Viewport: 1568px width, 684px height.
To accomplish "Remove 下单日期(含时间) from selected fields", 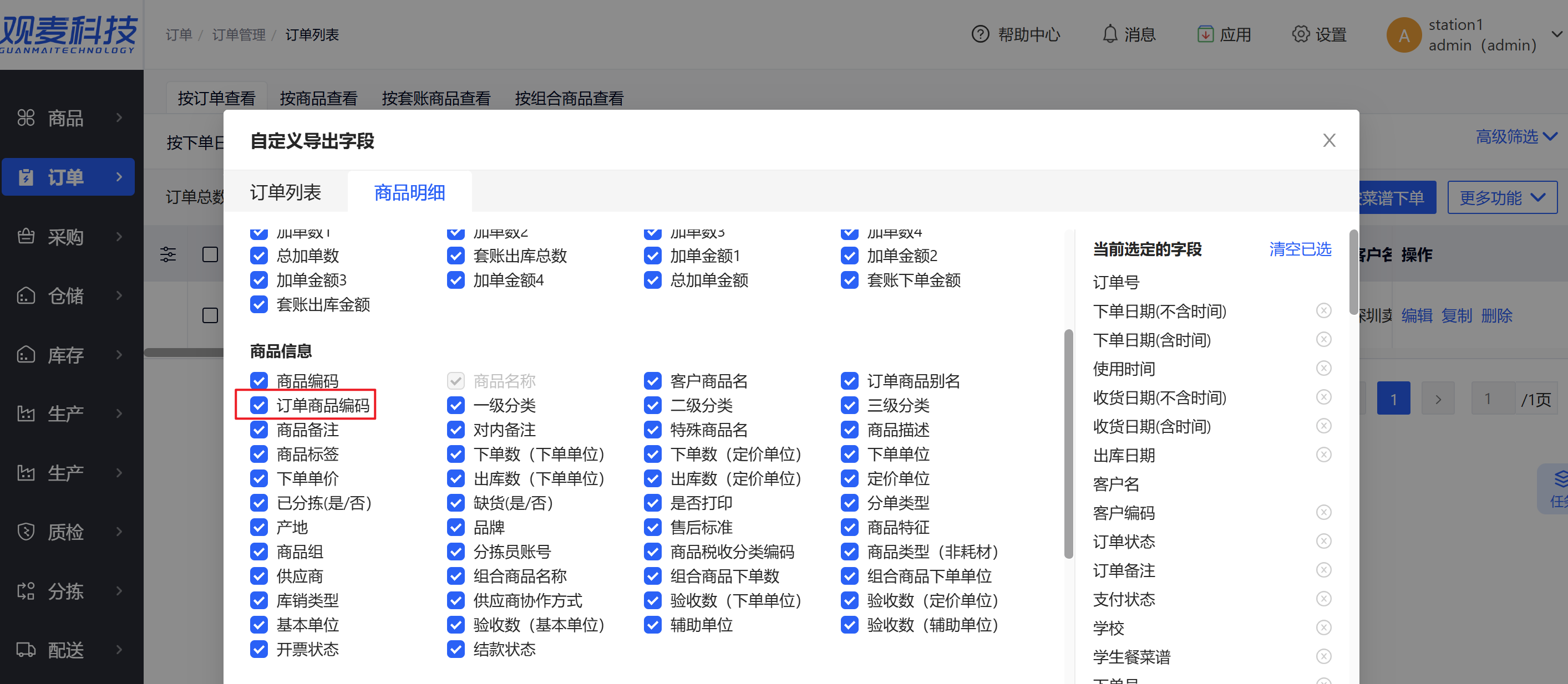I will pos(1323,340).
